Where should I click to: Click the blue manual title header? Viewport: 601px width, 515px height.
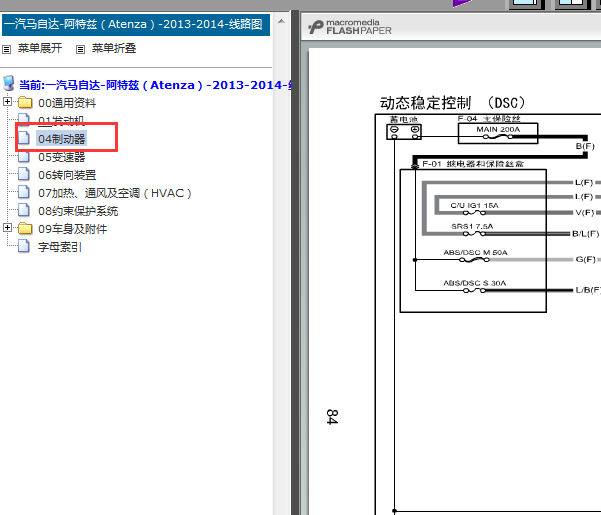tap(136, 25)
